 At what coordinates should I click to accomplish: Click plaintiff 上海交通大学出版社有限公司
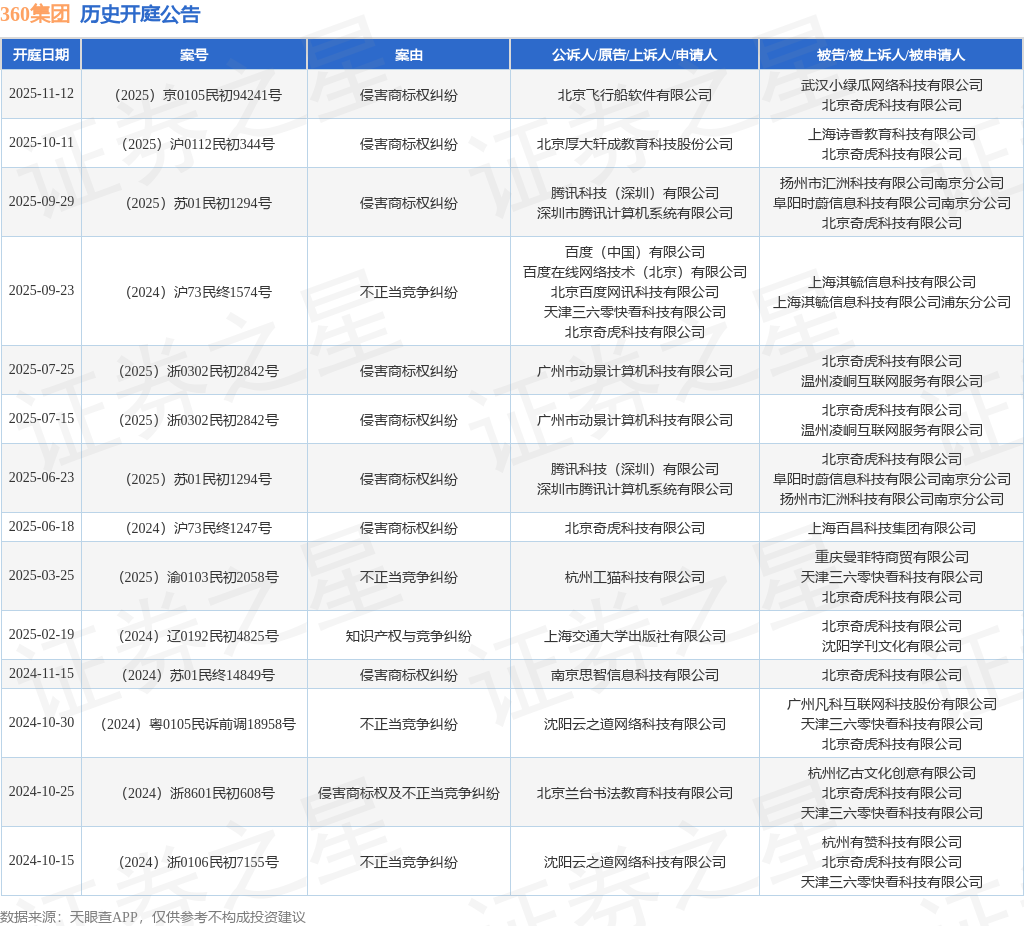point(635,636)
